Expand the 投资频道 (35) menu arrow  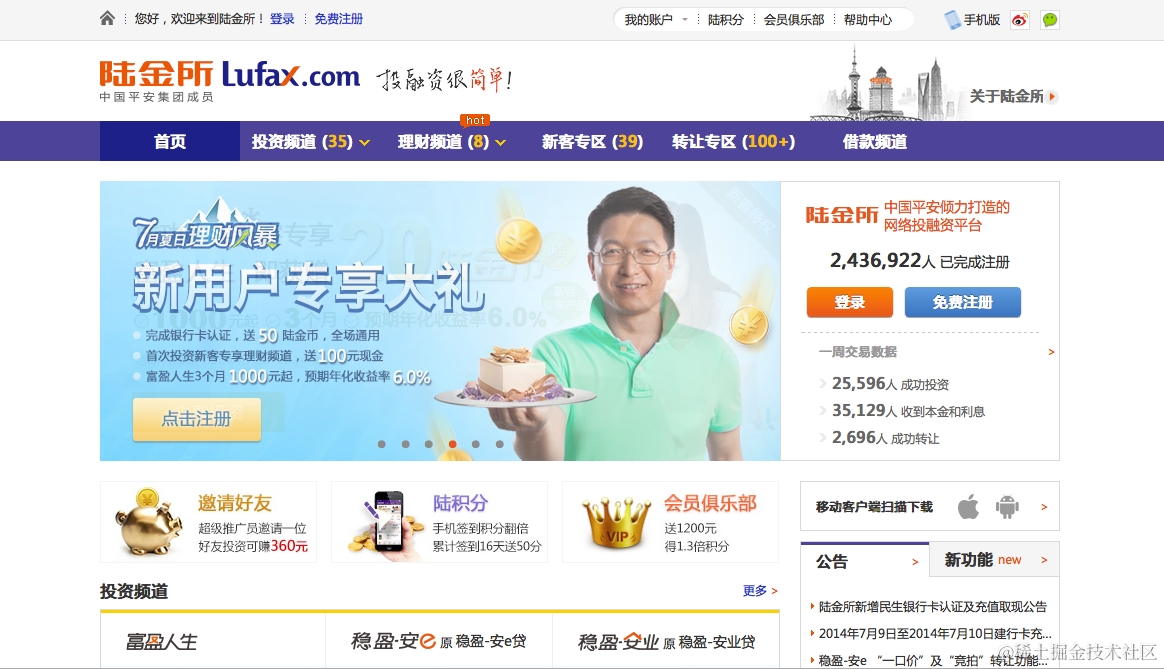click(364, 143)
